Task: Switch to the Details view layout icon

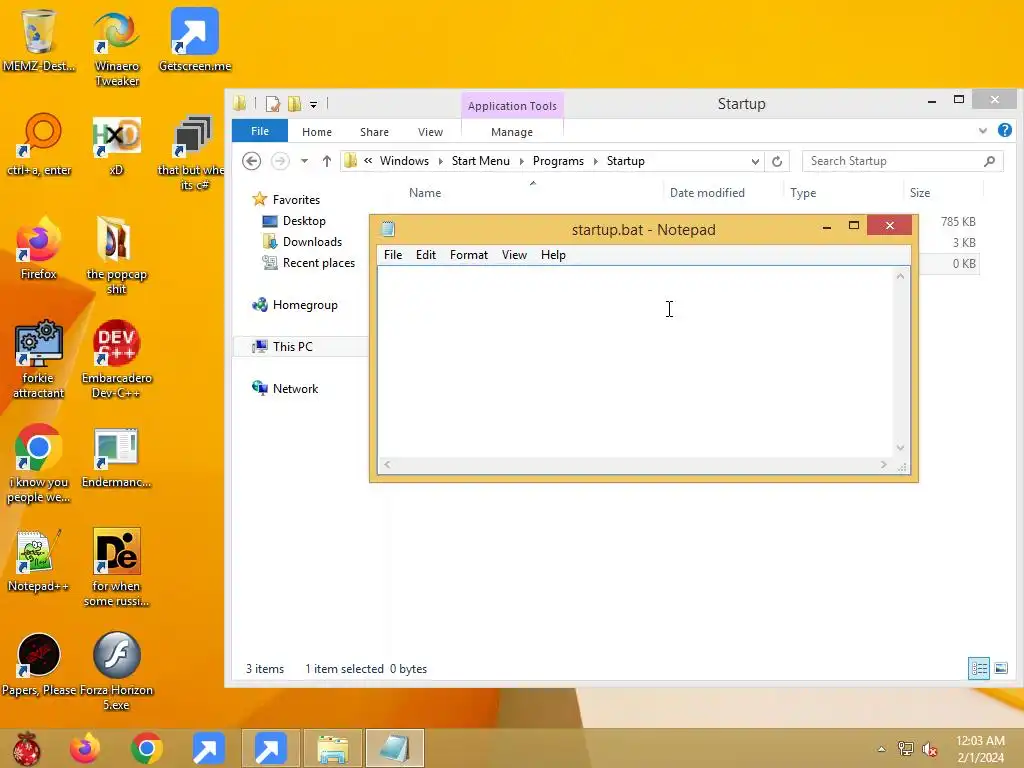Action: pos(978,668)
